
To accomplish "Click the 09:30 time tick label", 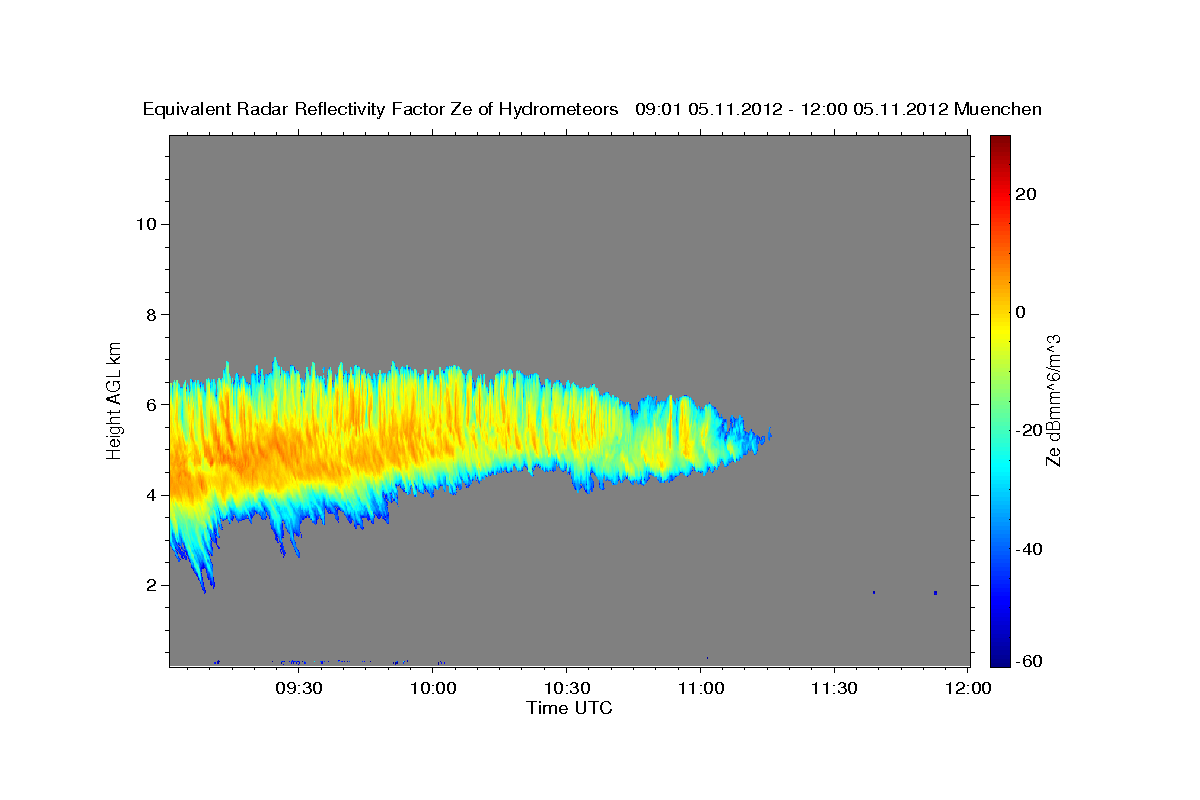I will 298,689.
